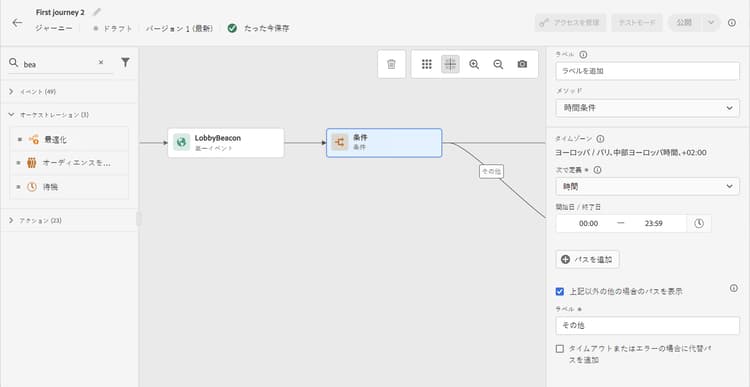Zoom out on the canvas

coord(498,64)
